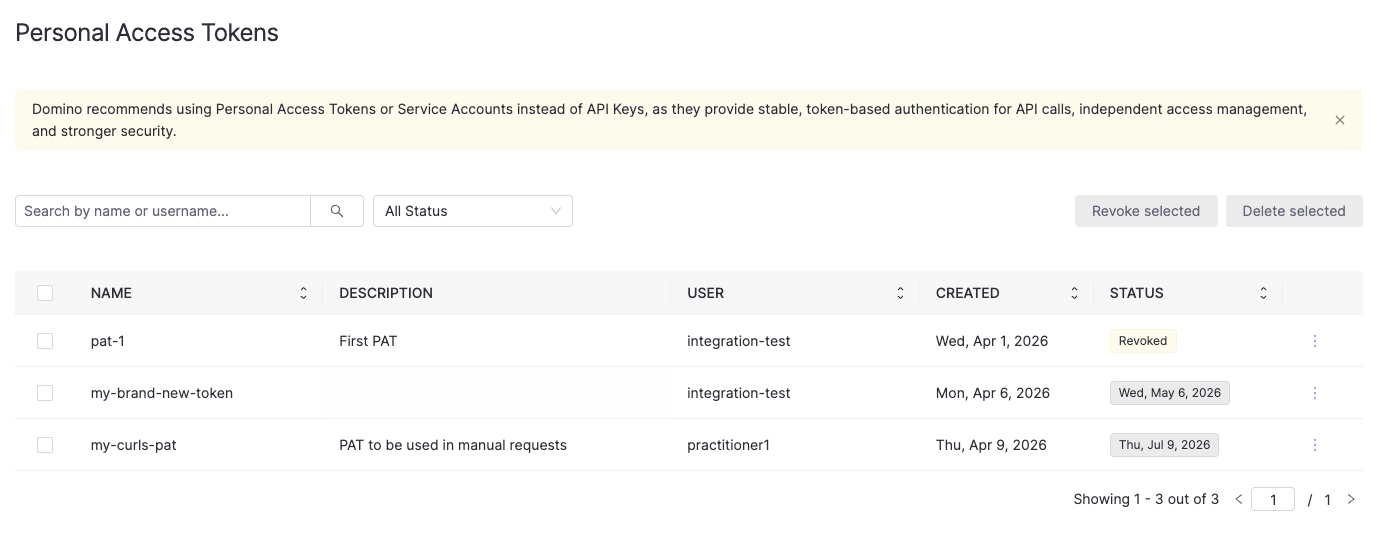Select the my-curls-pat row checkbox

click(45, 445)
